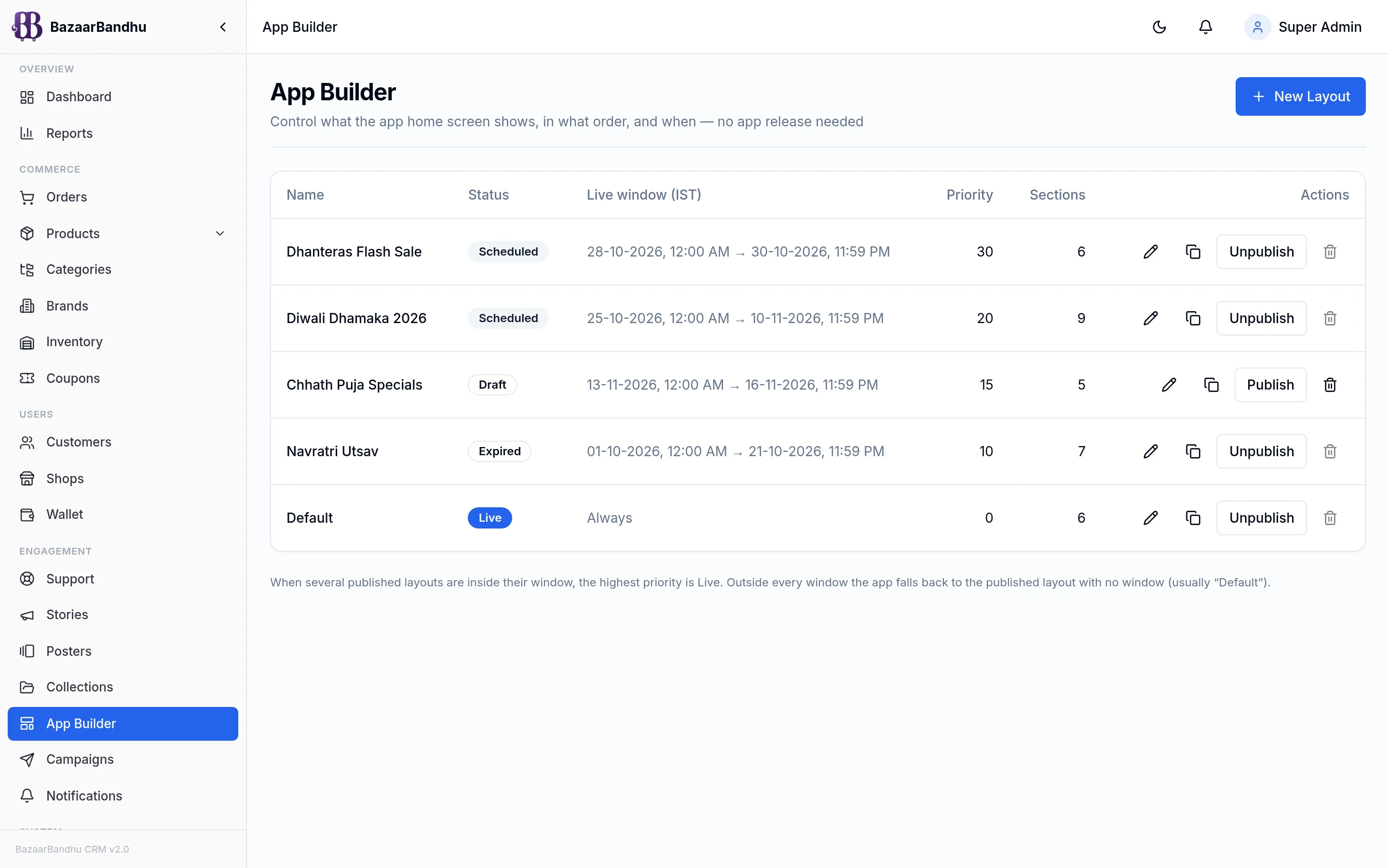Open the Super Admin user avatar
Image resolution: width=1389 pixels, height=868 pixels.
tap(1257, 27)
